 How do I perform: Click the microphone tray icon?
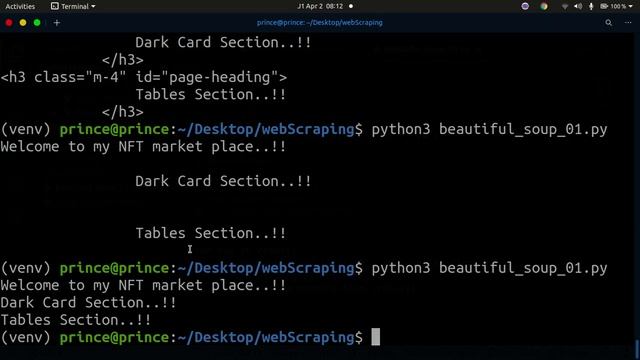pyautogui.click(x=591, y=6)
